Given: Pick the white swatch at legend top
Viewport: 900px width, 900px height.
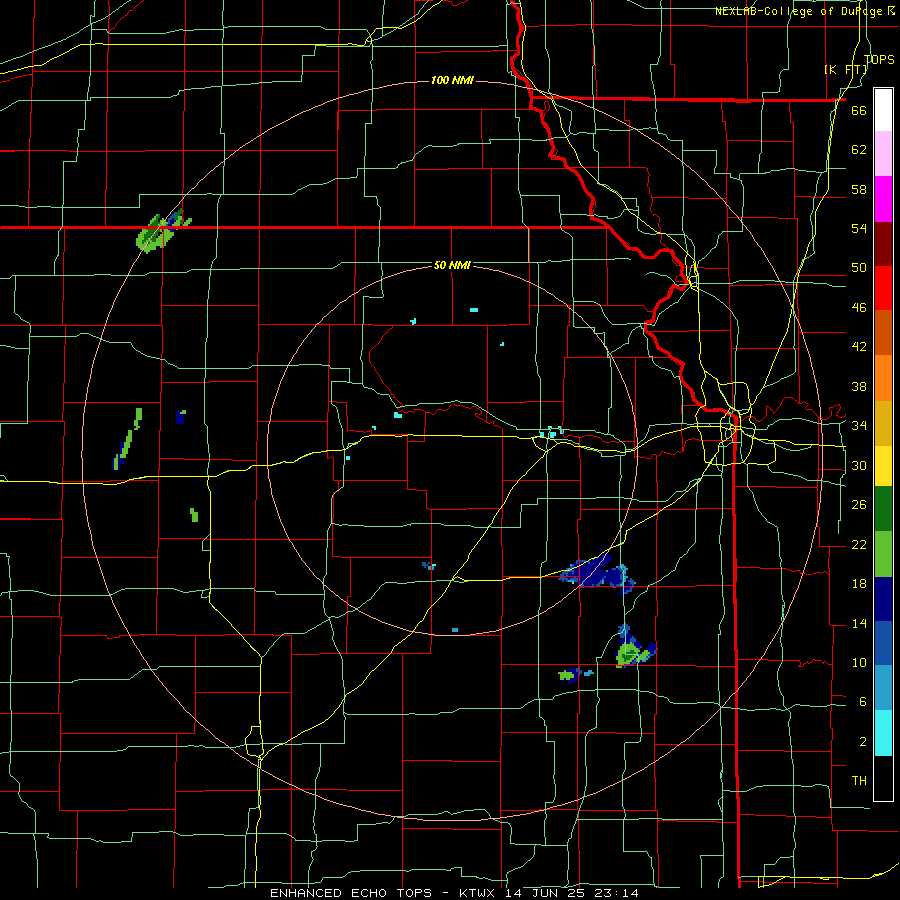Looking at the screenshot, I should pyautogui.click(x=883, y=110).
